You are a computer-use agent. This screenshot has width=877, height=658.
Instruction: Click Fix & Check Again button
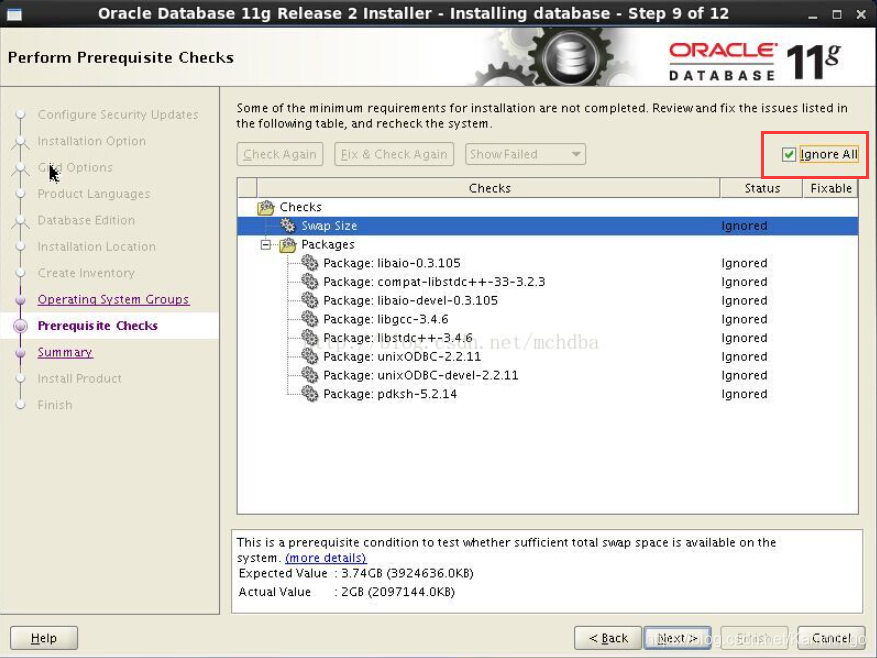click(394, 154)
